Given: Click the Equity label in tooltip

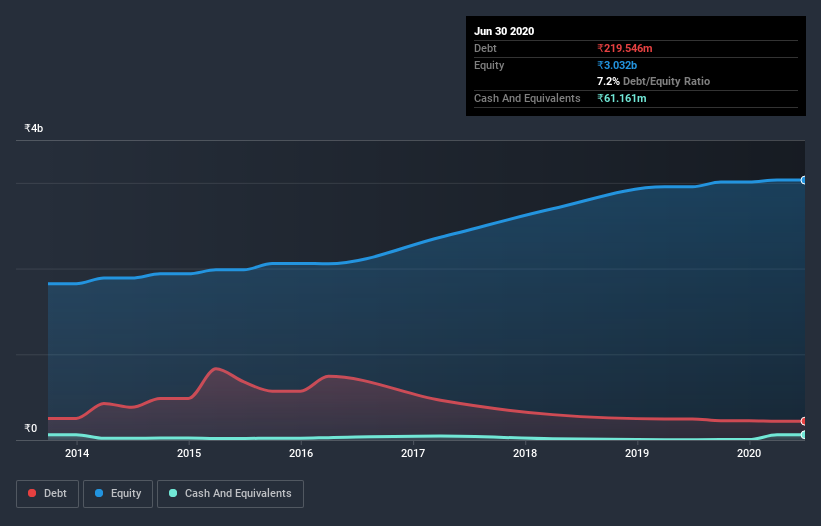Looking at the screenshot, I should [x=489, y=65].
